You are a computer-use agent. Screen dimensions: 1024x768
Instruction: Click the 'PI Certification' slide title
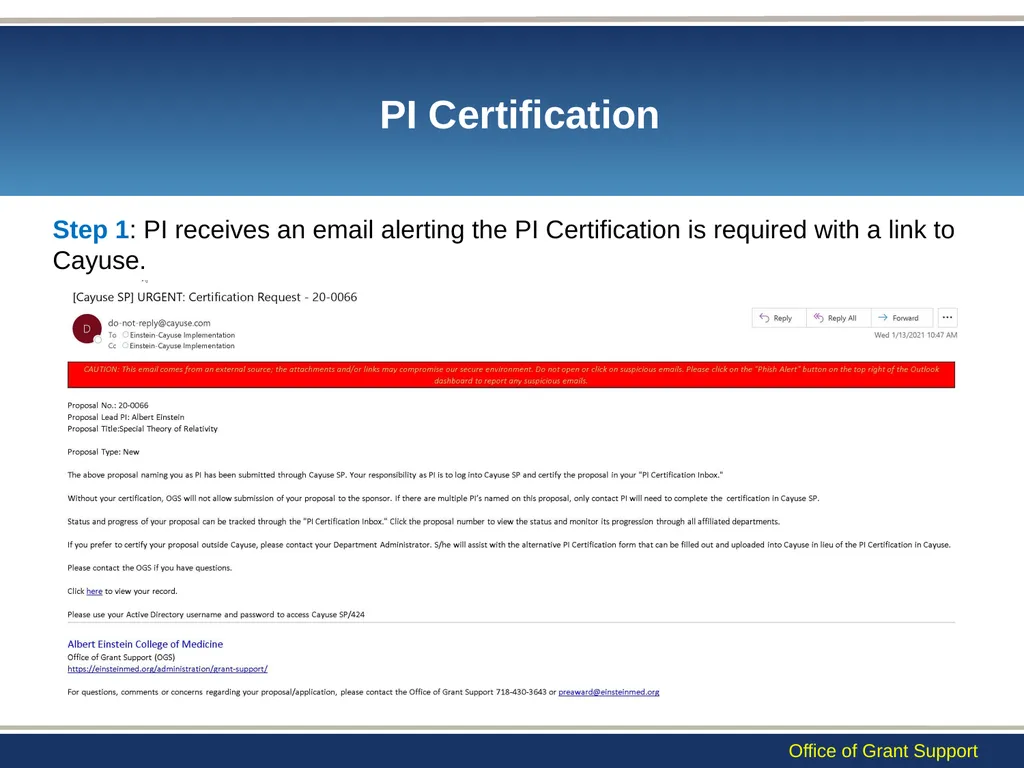point(519,115)
